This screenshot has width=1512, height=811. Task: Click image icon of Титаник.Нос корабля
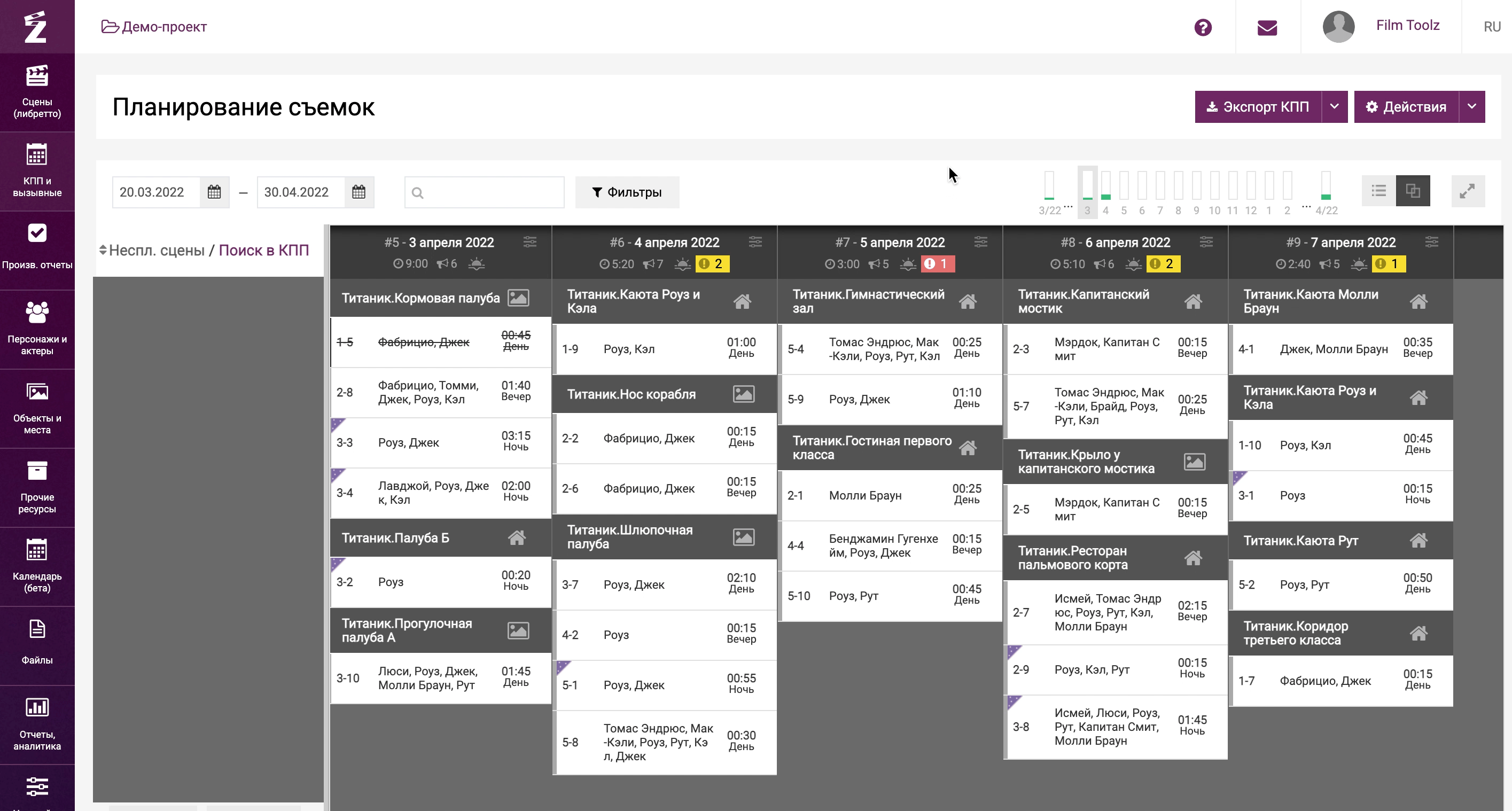click(743, 394)
